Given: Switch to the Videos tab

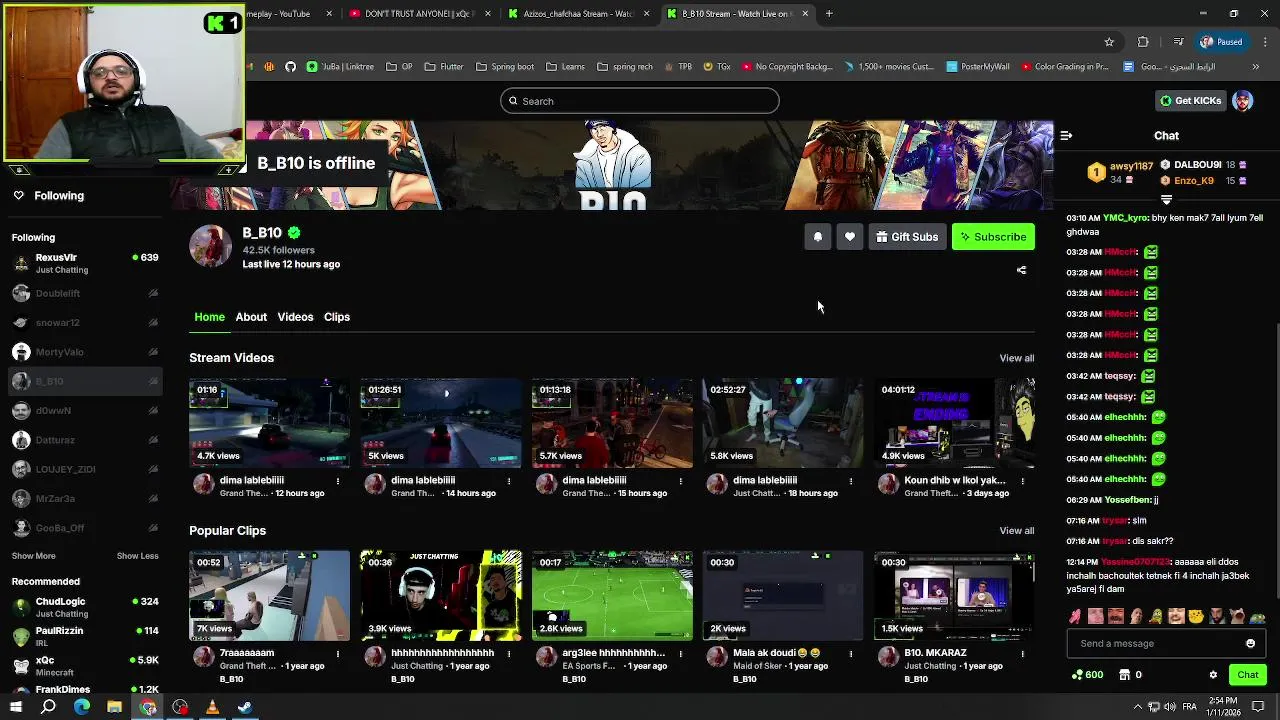Looking at the screenshot, I should pos(295,317).
